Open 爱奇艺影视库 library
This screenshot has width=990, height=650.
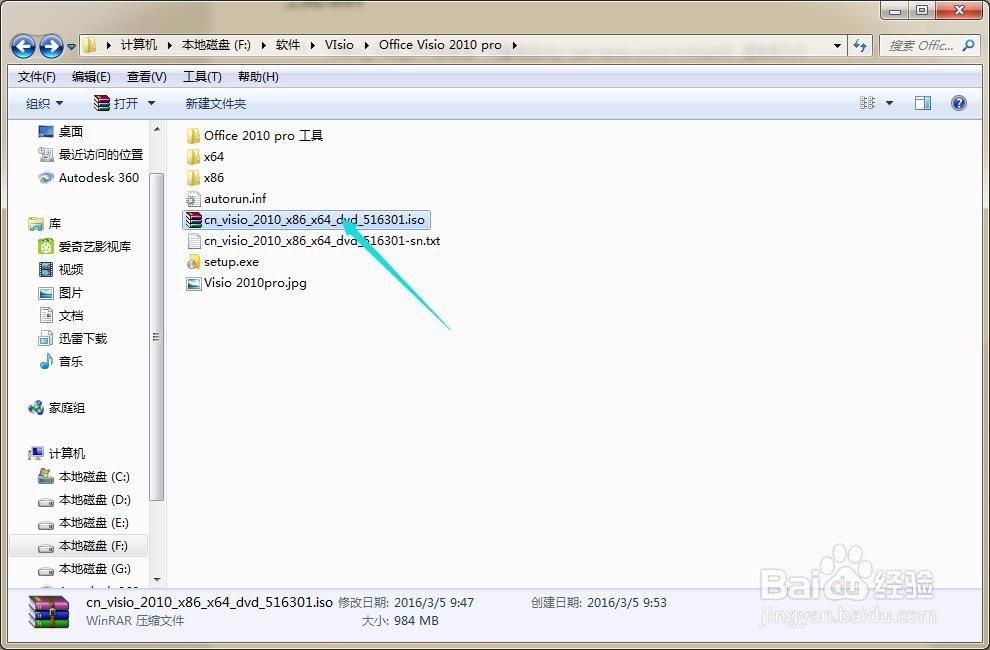[85, 246]
